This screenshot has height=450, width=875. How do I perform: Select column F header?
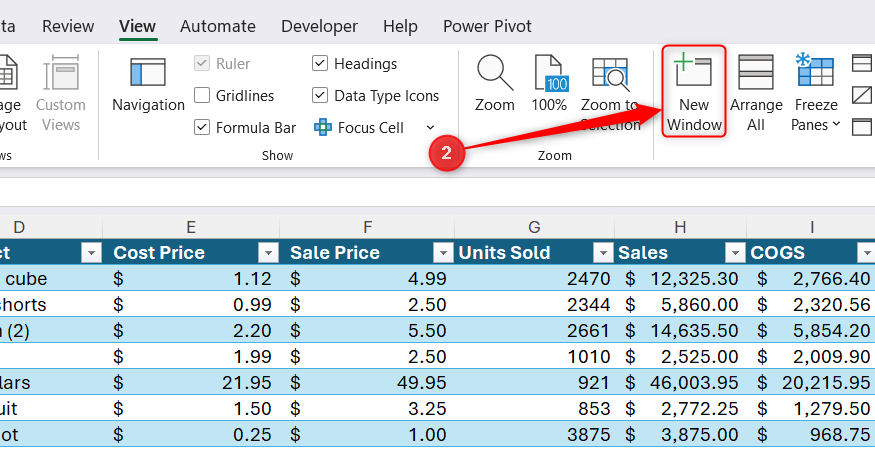point(367,227)
